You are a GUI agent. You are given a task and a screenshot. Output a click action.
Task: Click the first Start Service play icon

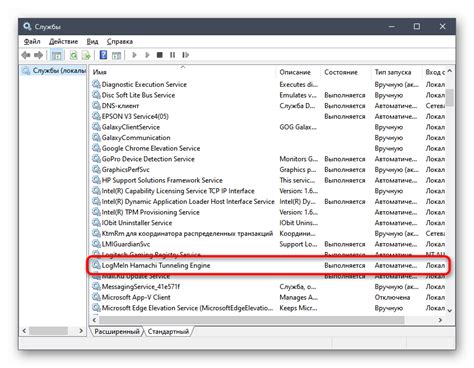[x=134, y=55]
